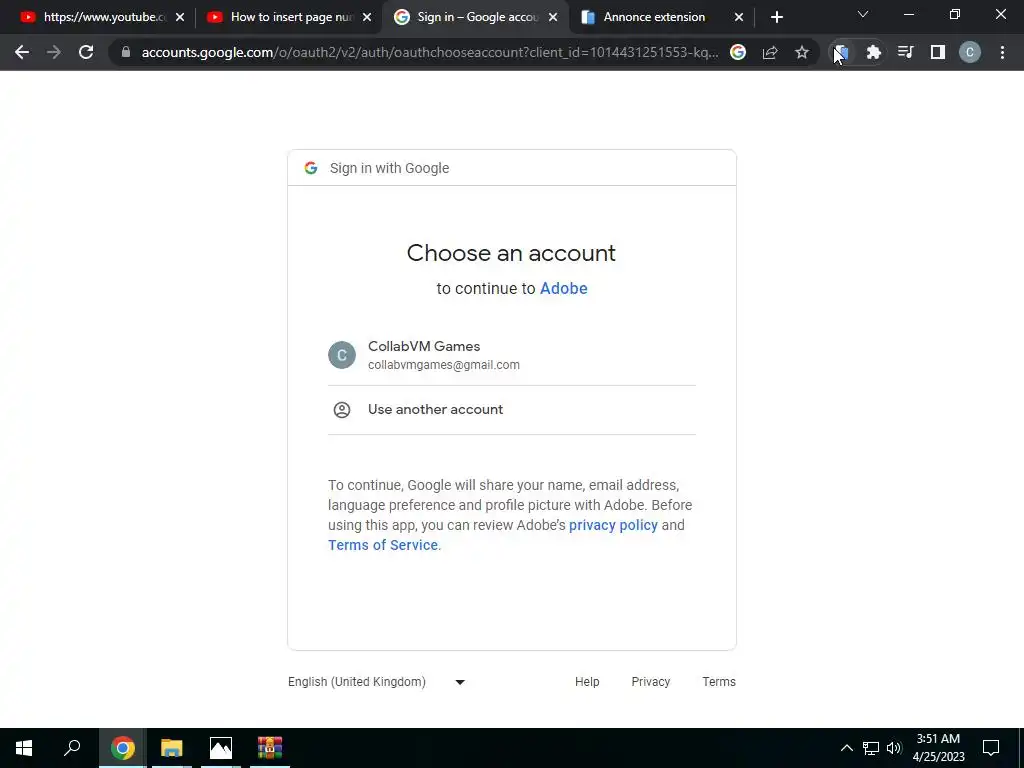The height and width of the screenshot is (768, 1024).
Task: Open Adobe's privacy policy link
Action: click(x=613, y=525)
